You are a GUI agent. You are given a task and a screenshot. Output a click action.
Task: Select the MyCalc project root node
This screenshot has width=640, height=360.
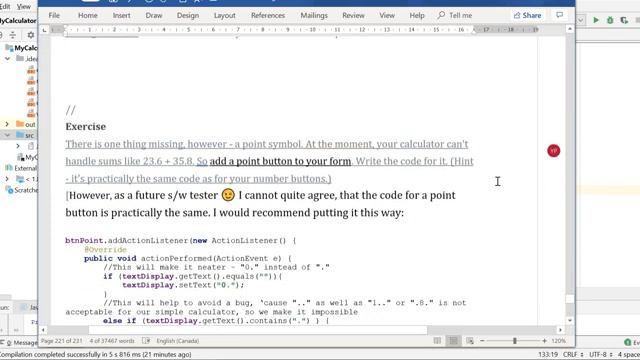[x=22, y=48]
